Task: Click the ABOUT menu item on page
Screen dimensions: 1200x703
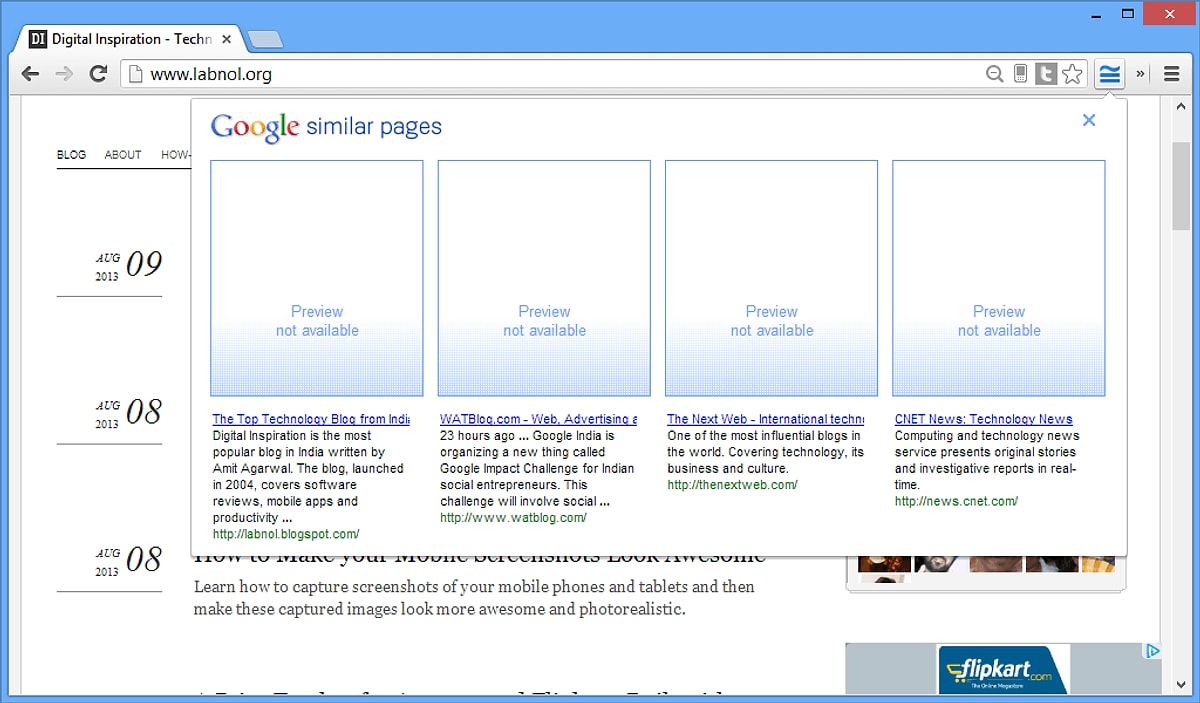Action: tap(123, 155)
